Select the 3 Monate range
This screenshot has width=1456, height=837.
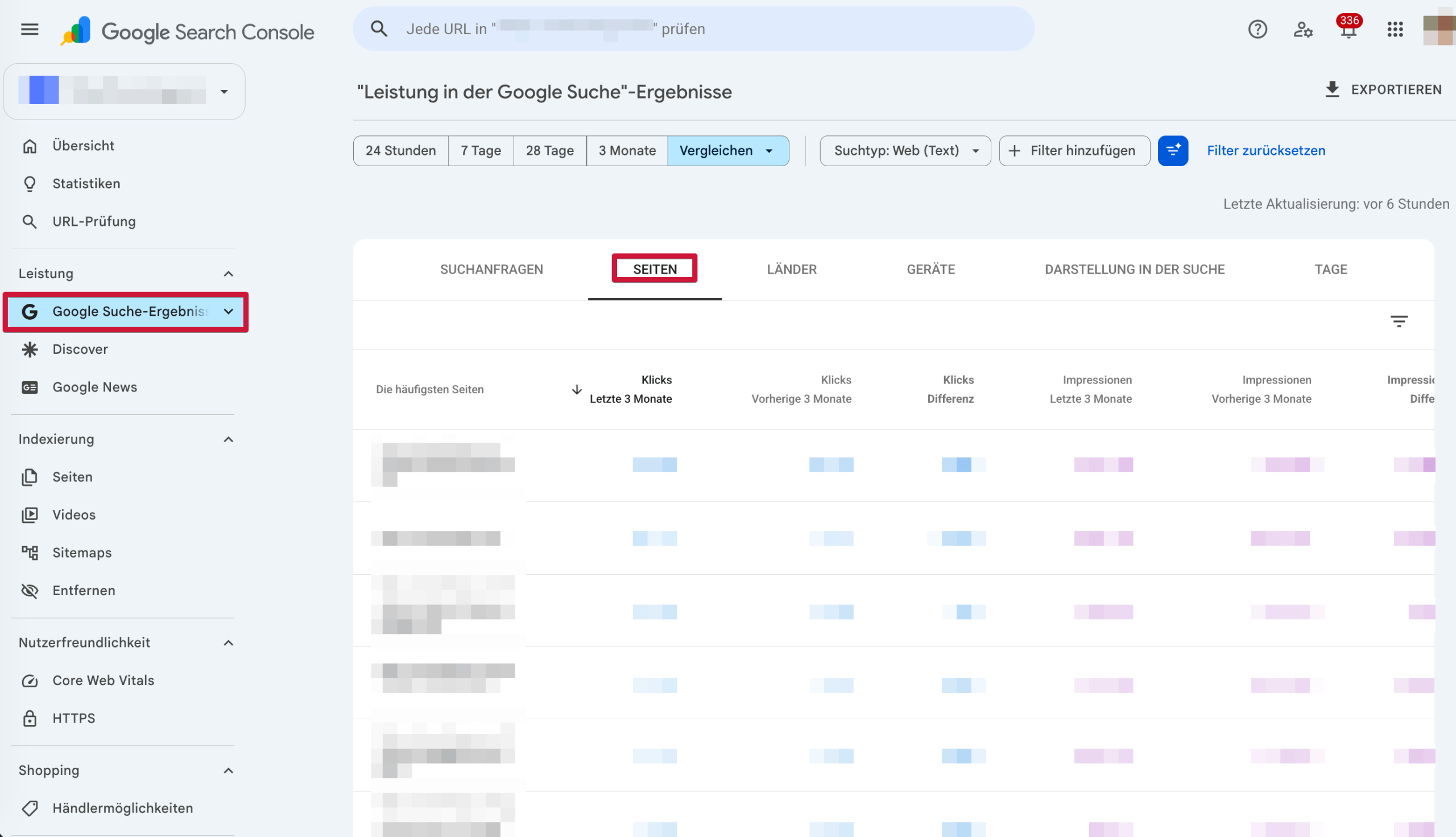(627, 151)
